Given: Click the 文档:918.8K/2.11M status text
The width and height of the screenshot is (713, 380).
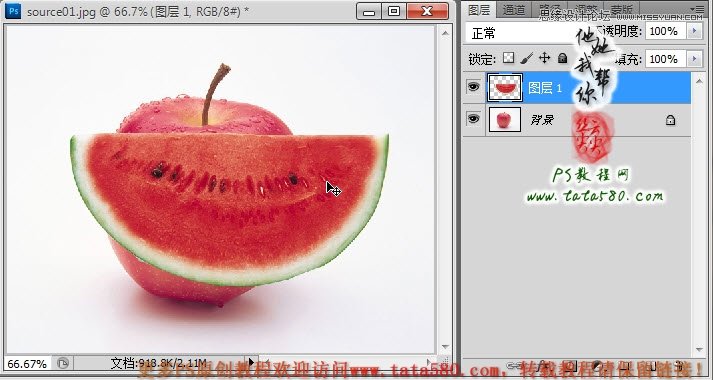Looking at the screenshot, I should [159, 363].
